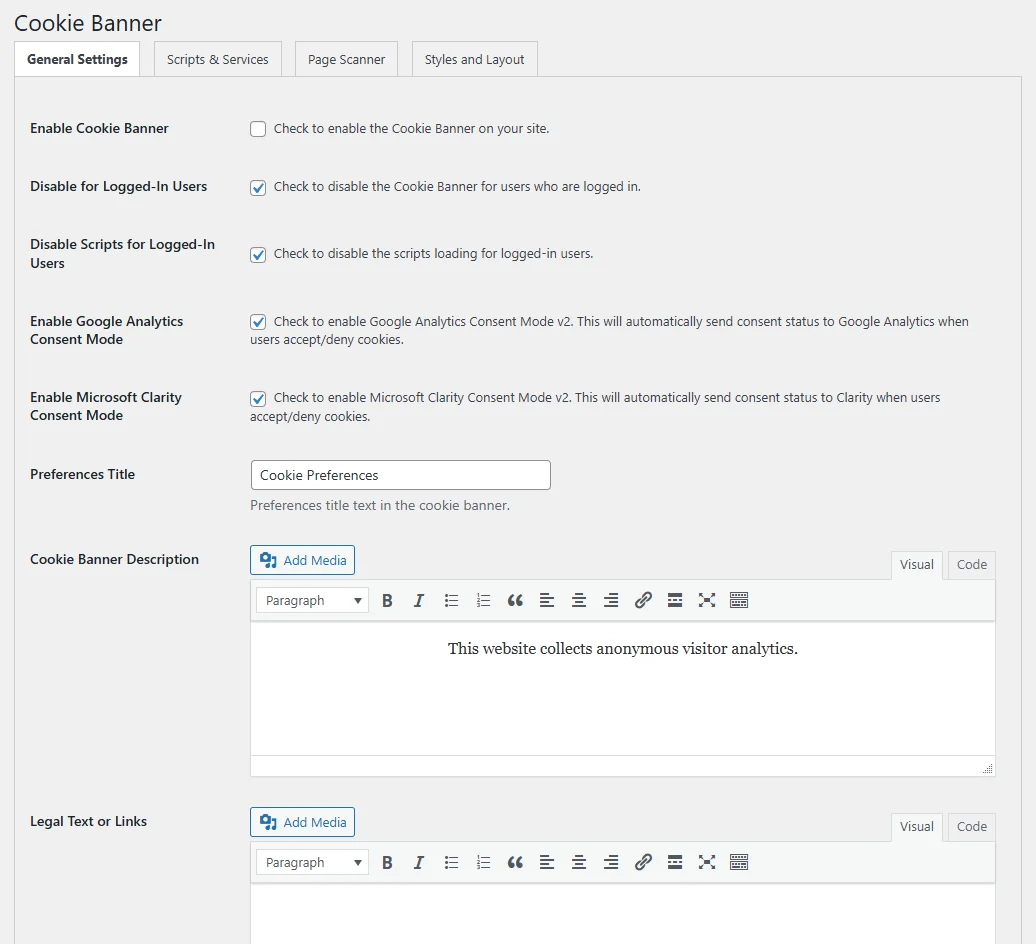Open Paragraph format dropdown in Legal Text editor
The width and height of the screenshot is (1036, 944).
312,863
